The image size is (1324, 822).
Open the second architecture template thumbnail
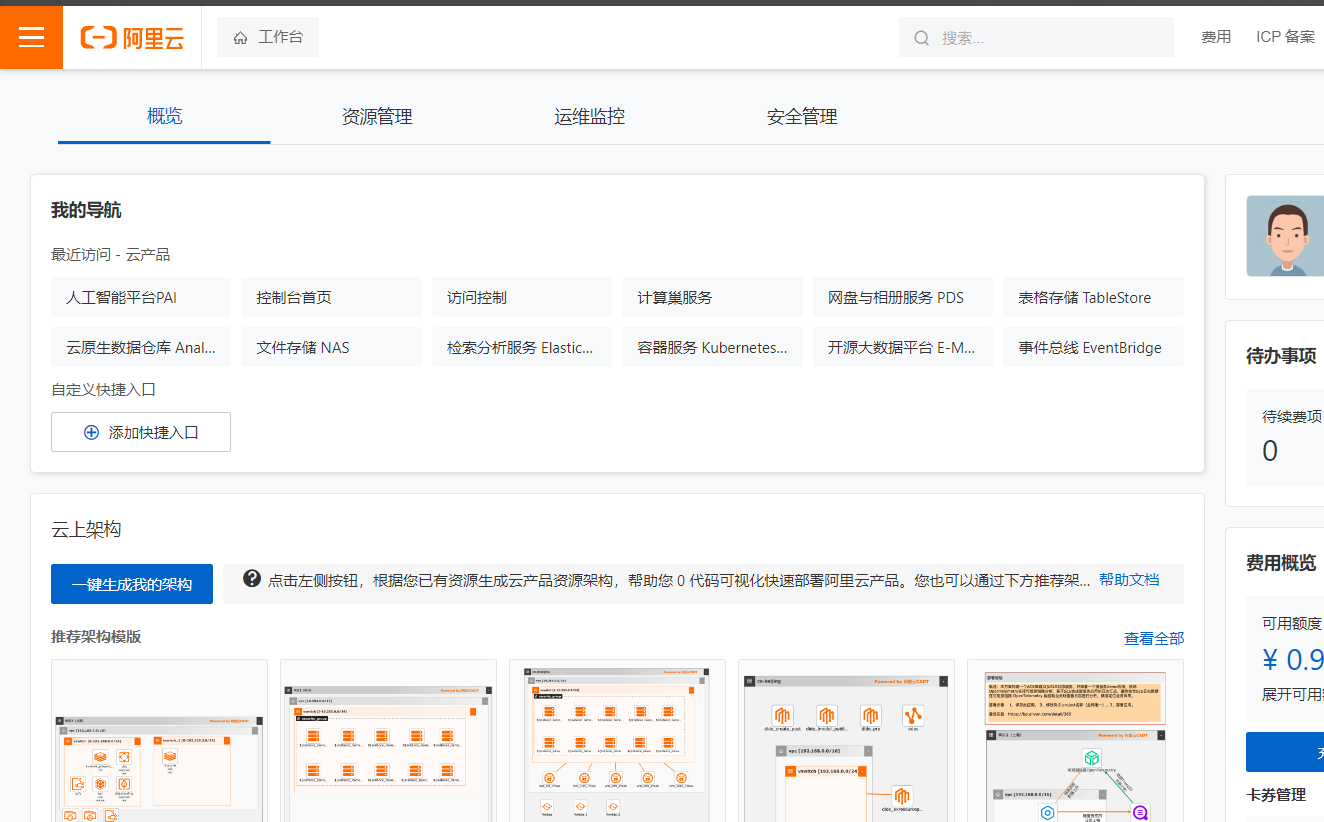(388, 740)
